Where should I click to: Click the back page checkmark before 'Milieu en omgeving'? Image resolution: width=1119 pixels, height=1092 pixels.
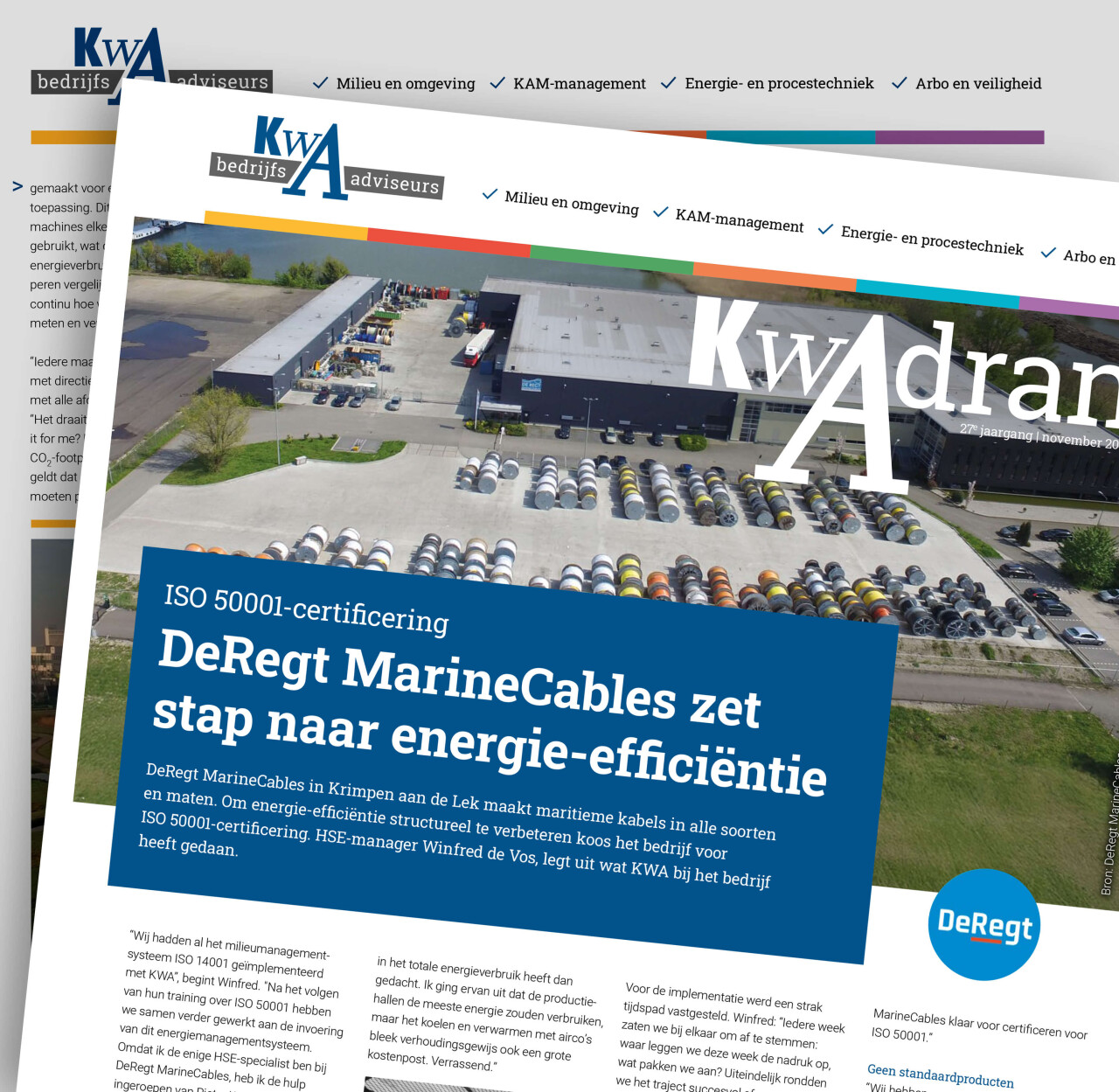tap(321, 83)
